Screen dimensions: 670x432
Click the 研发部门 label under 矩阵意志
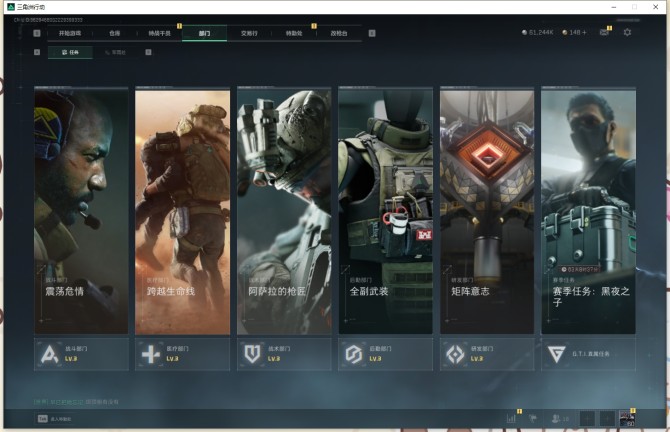(x=482, y=349)
